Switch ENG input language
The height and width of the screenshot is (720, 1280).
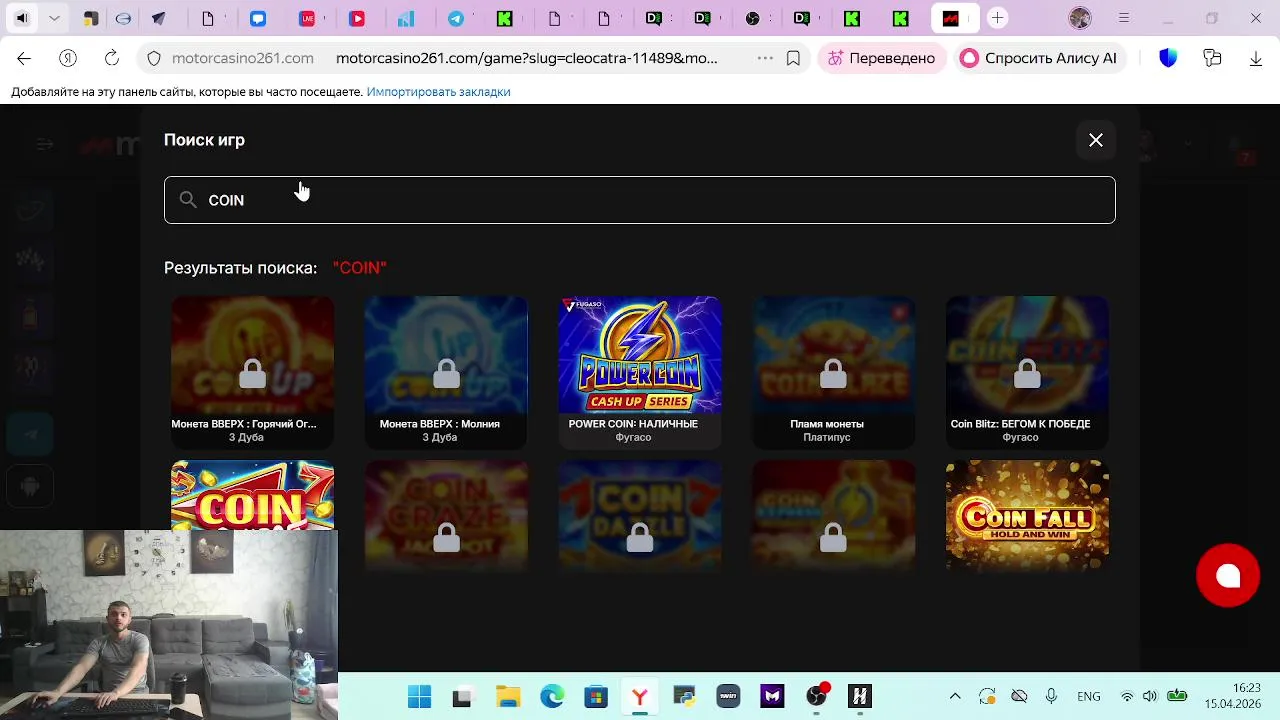1089,697
